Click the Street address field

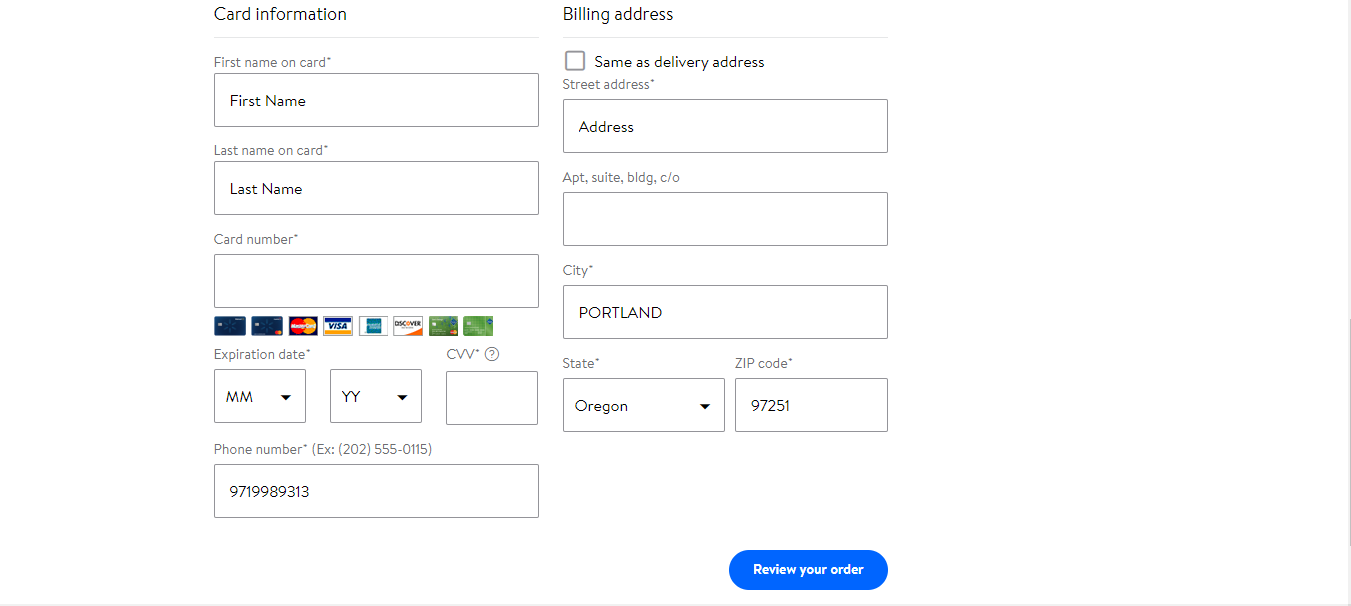click(x=725, y=126)
